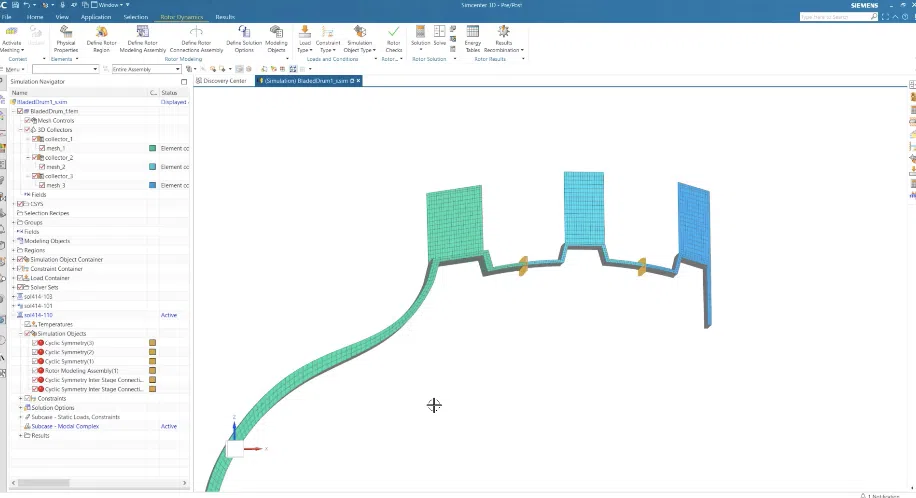Click the Activate Meshing icon
Viewport: 916px width, 498px height.
(11, 32)
